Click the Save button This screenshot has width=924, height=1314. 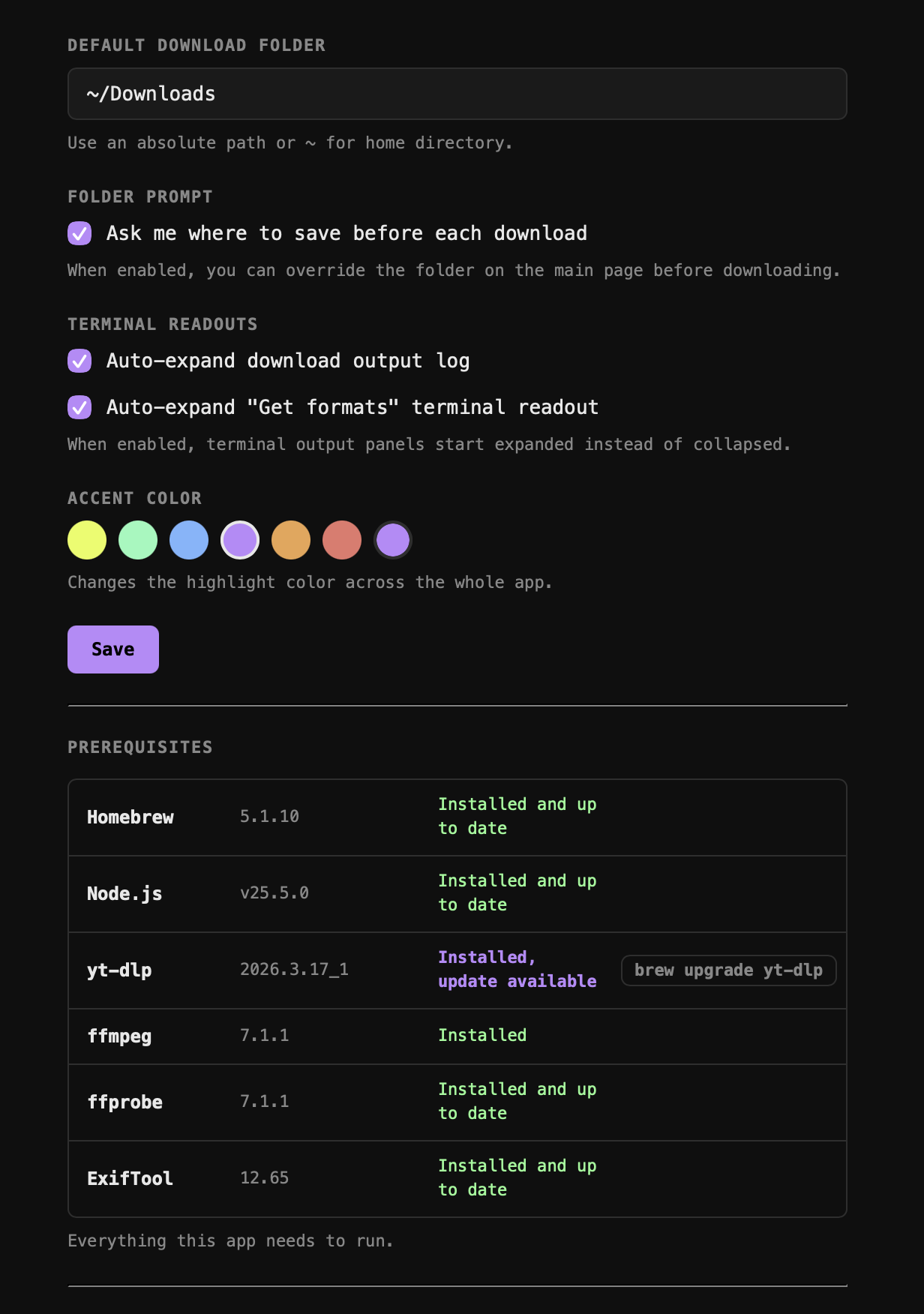pyautogui.click(x=113, y=649)
